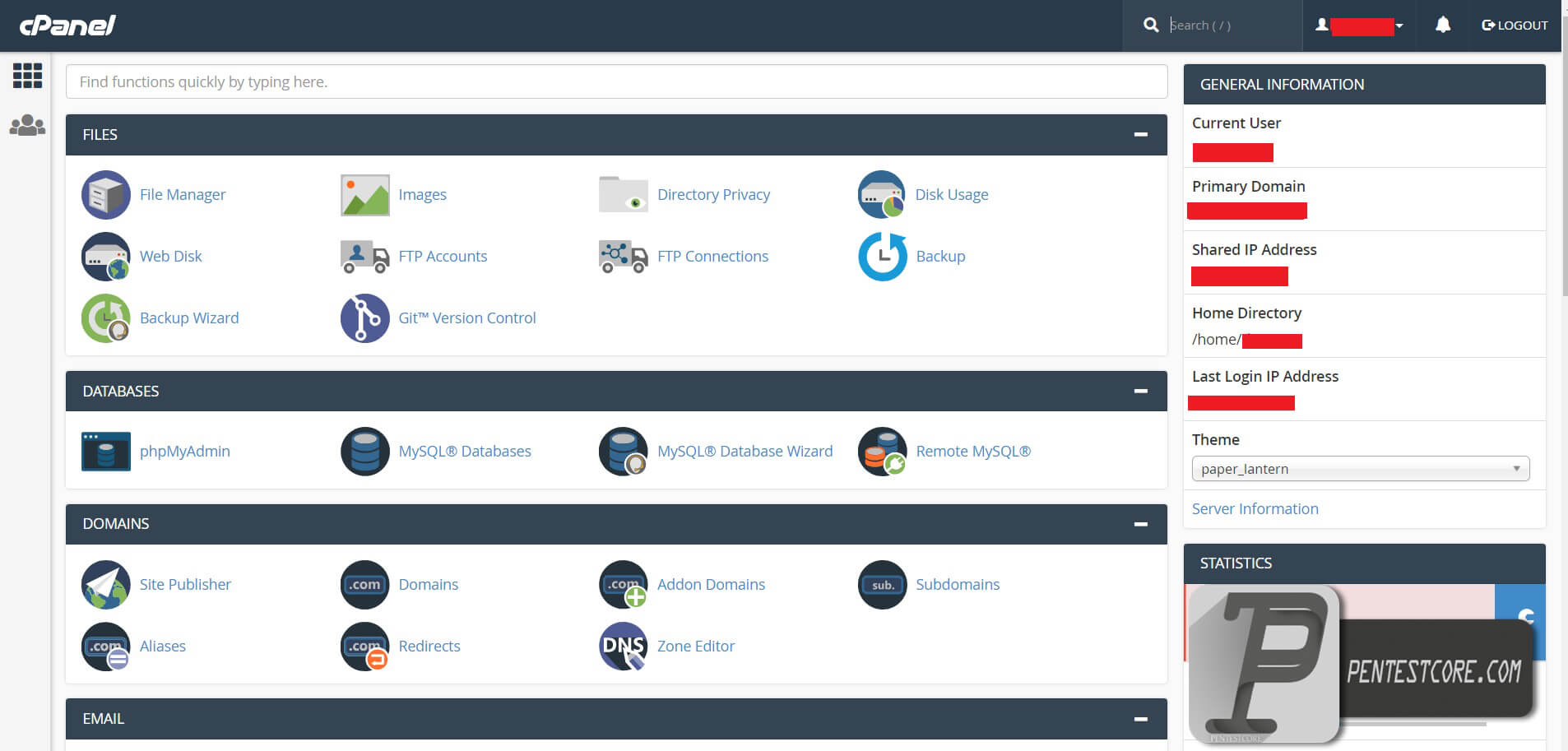Screen dimensions: 1568x751
Task: Open the Server Information link
Action: pos(1255,509)
